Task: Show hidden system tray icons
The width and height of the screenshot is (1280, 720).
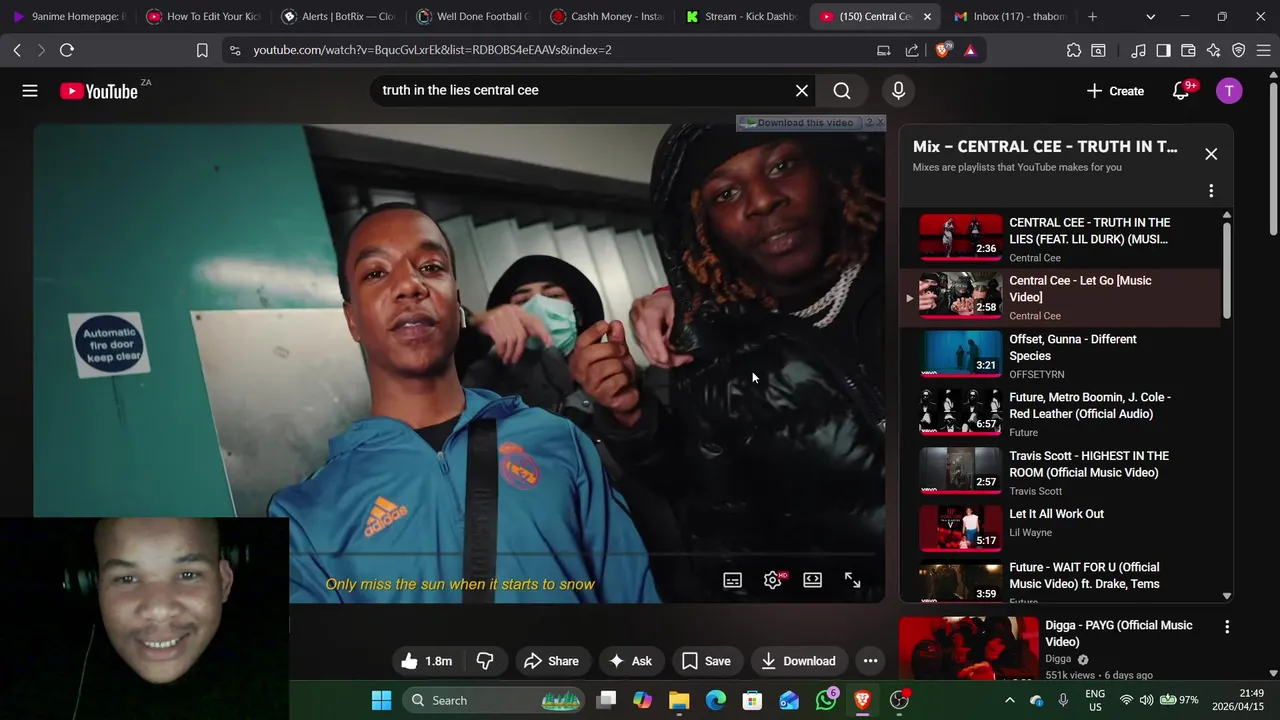Action: (x=1009, y=700)
